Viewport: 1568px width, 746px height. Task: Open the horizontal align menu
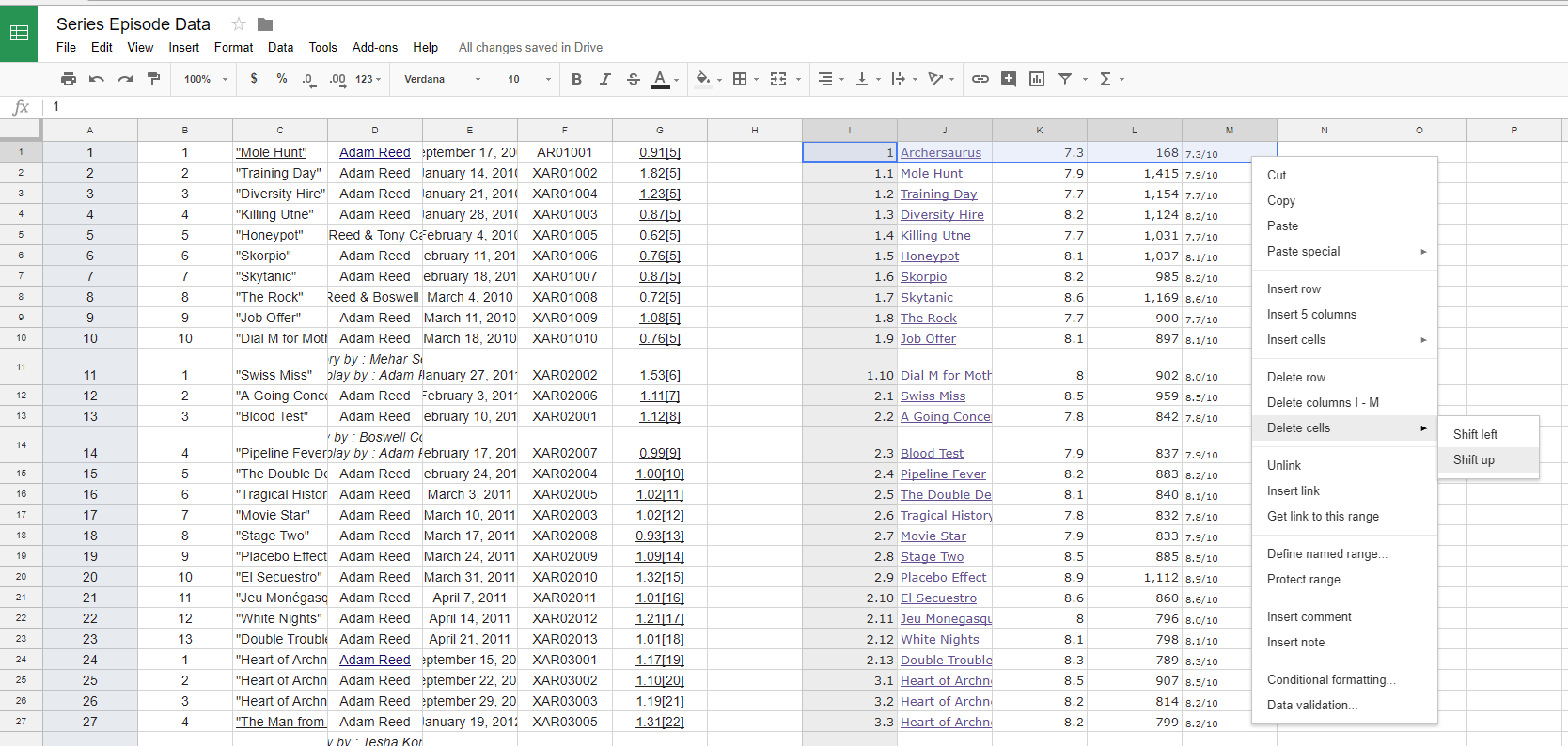pyautogui.click(x=830, y=79)
